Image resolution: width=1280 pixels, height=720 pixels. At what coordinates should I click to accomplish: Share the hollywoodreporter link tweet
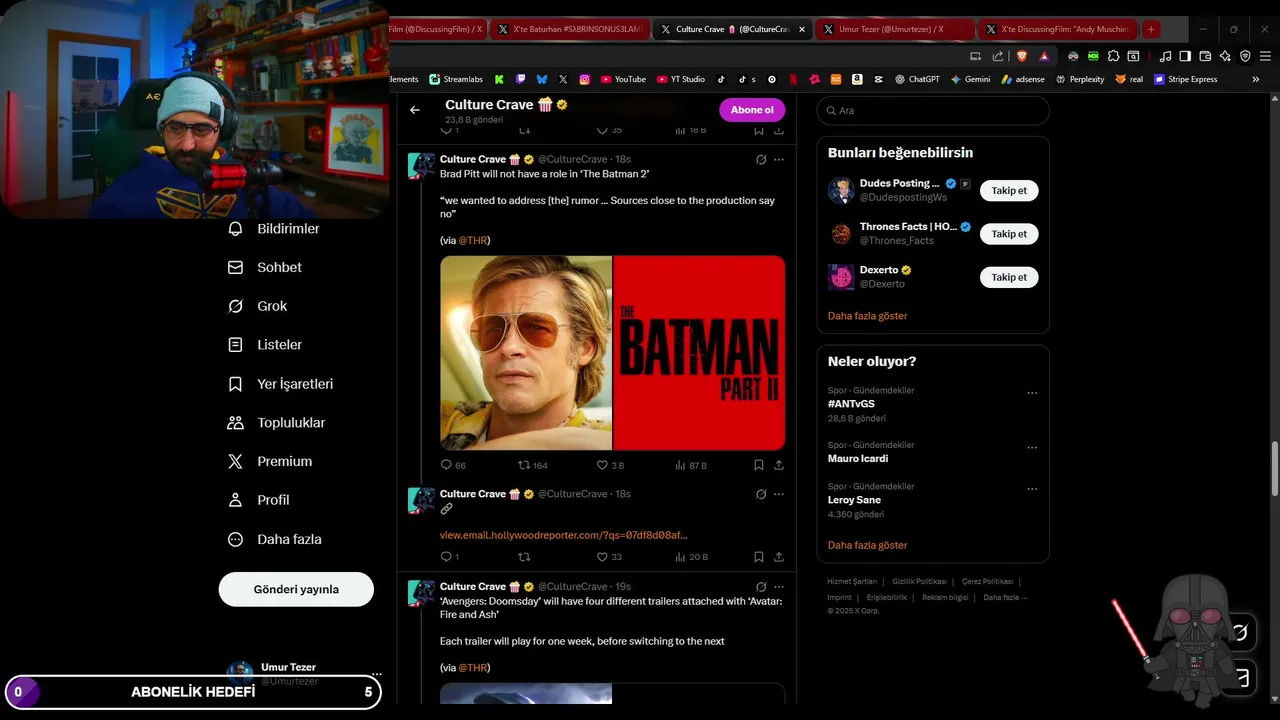click(778, 557)
